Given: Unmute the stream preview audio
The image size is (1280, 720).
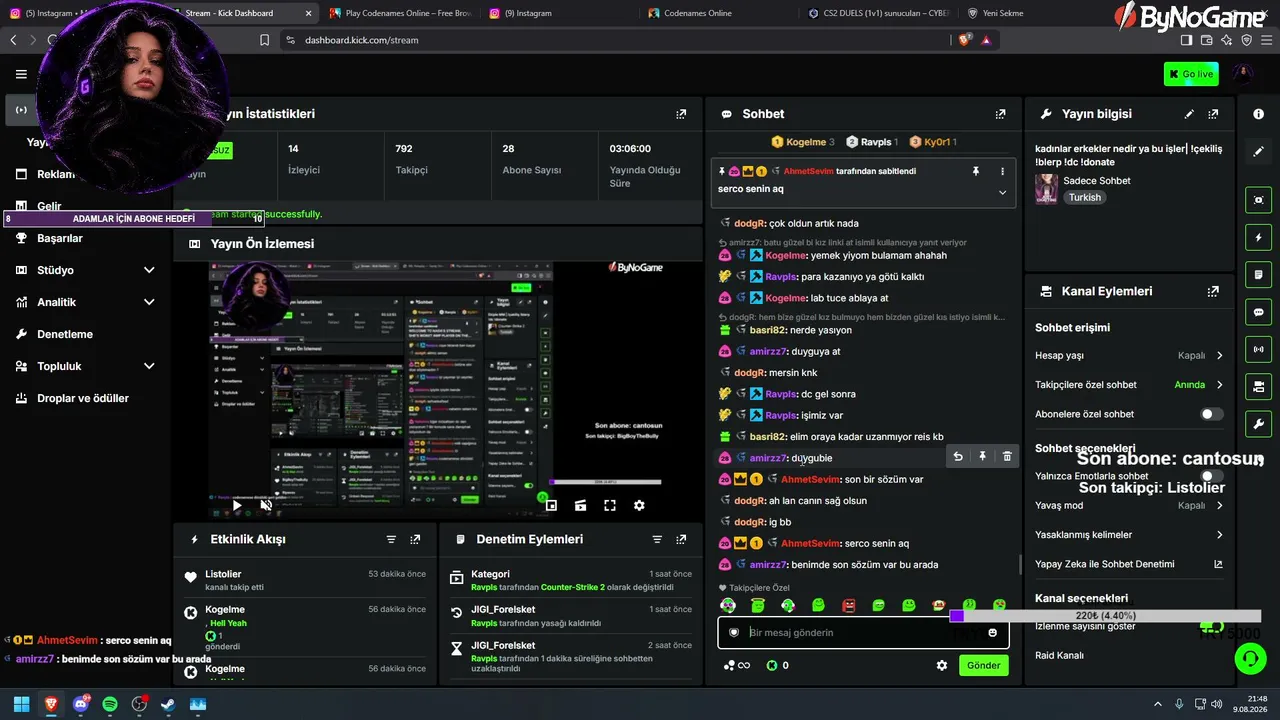Looking at the screenshot, I should (266, 505).
